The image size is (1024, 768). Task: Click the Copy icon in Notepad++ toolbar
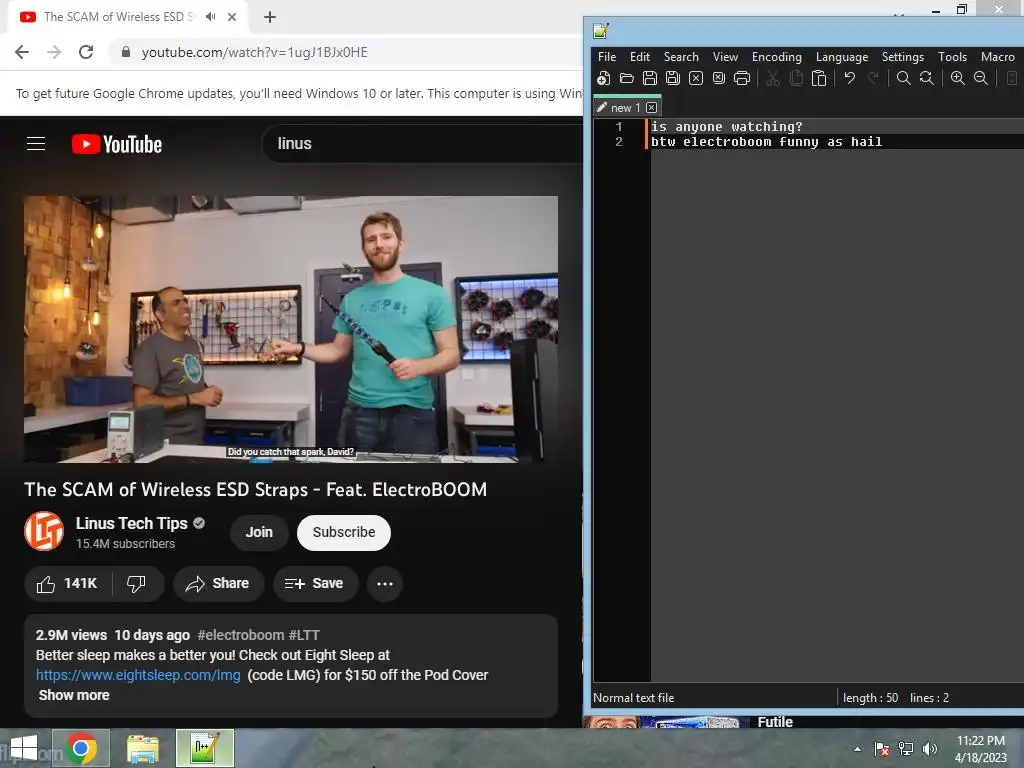pos(796,78)
